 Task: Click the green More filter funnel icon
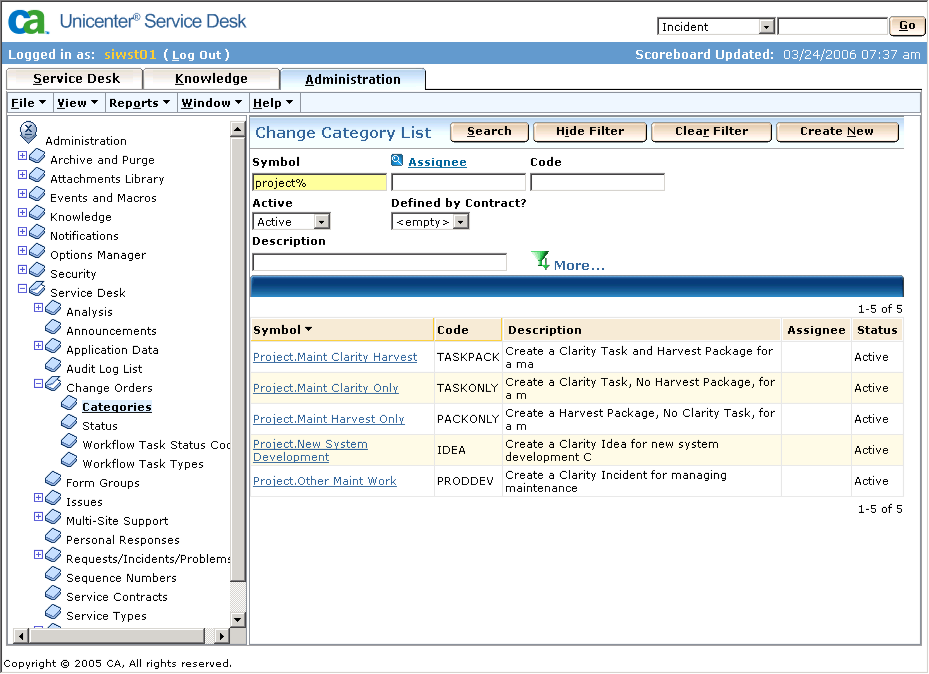(541, 262)
